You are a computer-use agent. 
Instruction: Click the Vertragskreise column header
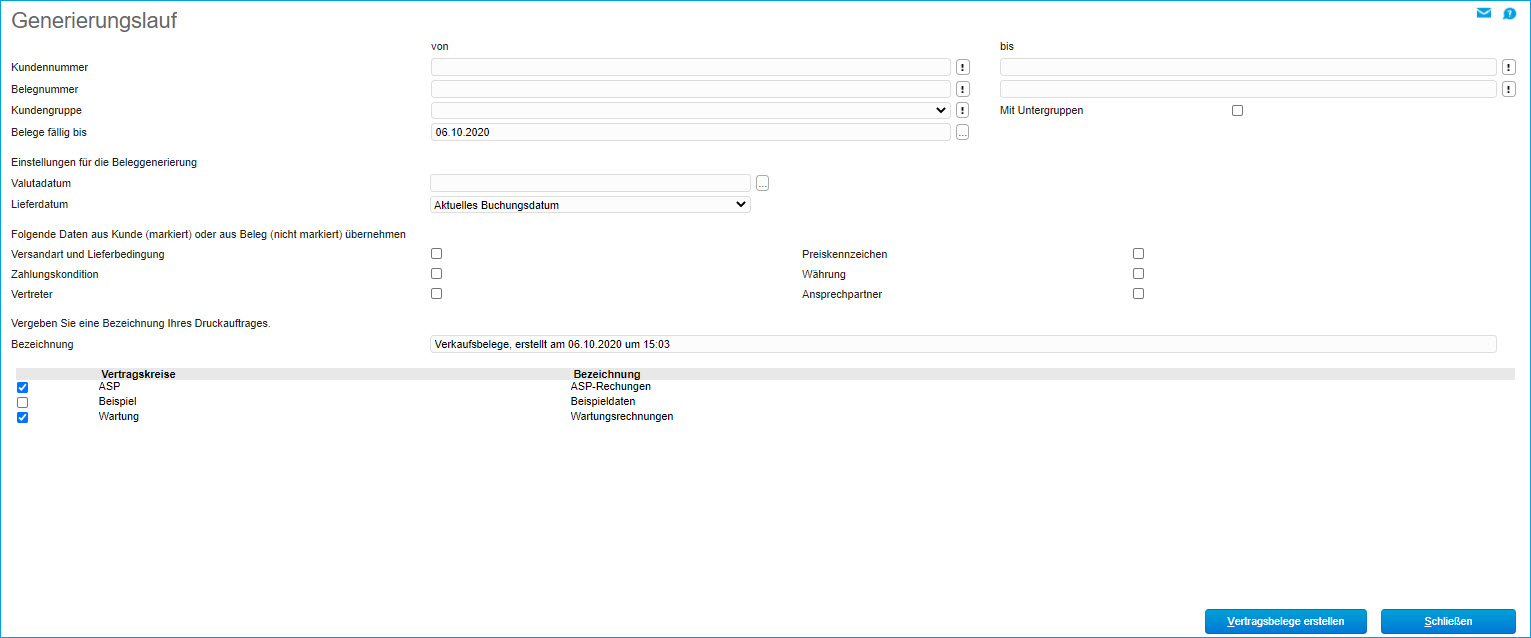click(138, 374)
